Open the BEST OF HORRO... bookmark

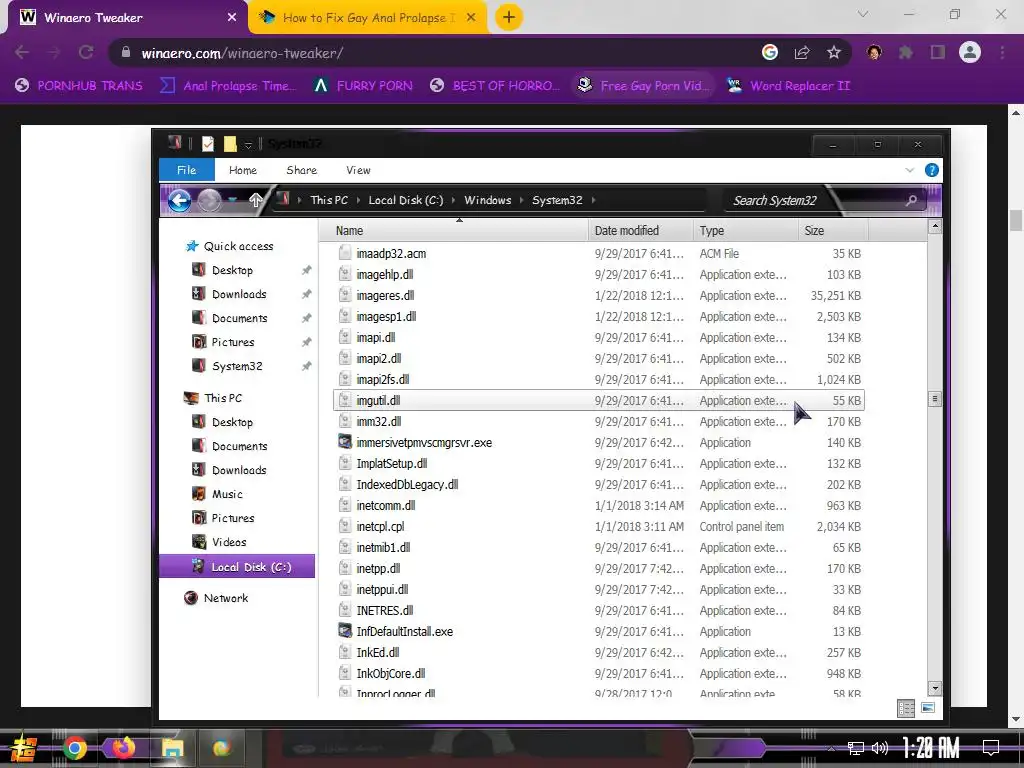tap(495, 86)
